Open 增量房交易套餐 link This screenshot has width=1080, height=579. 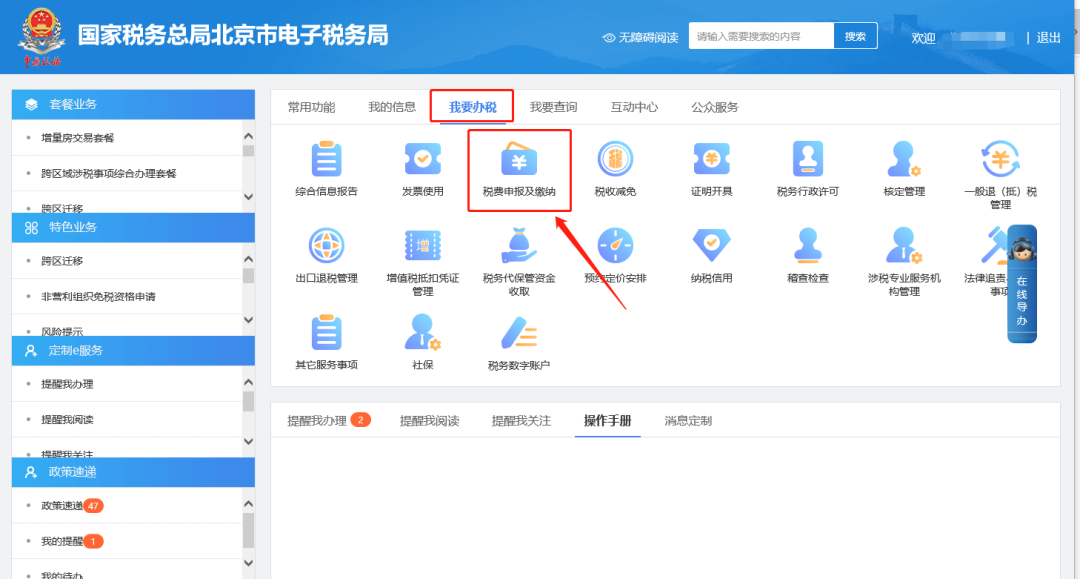click(77, 138)
